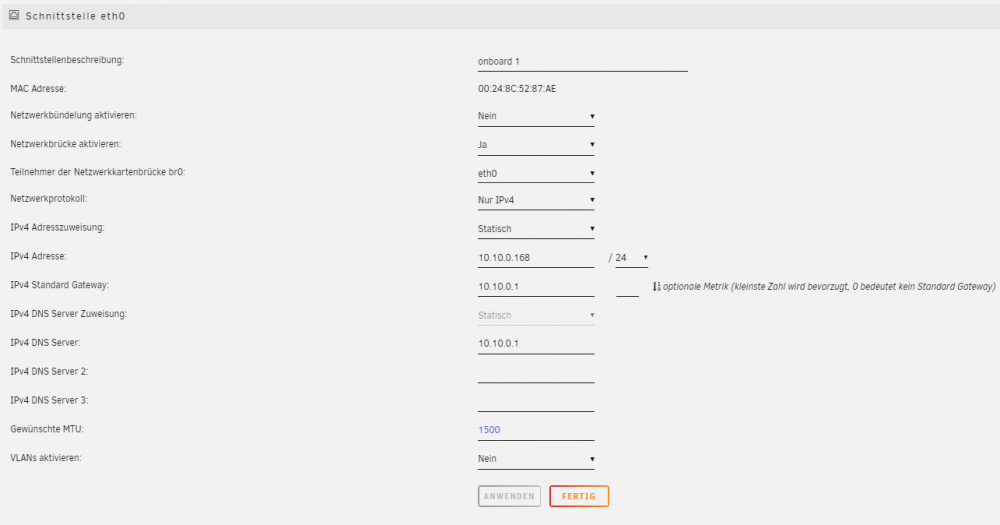
Task: Click the 'Netzwerkbündelung aktivieren:' label
Action: pos(73,115)
